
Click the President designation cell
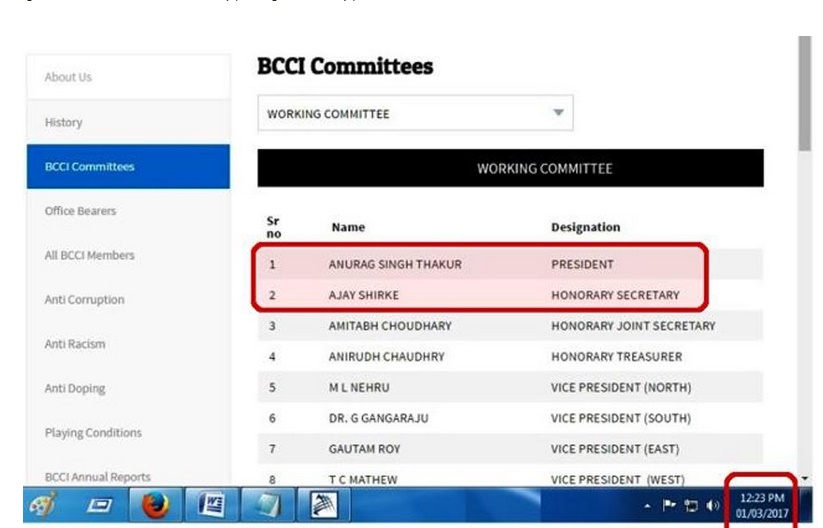tap(582, 264)
